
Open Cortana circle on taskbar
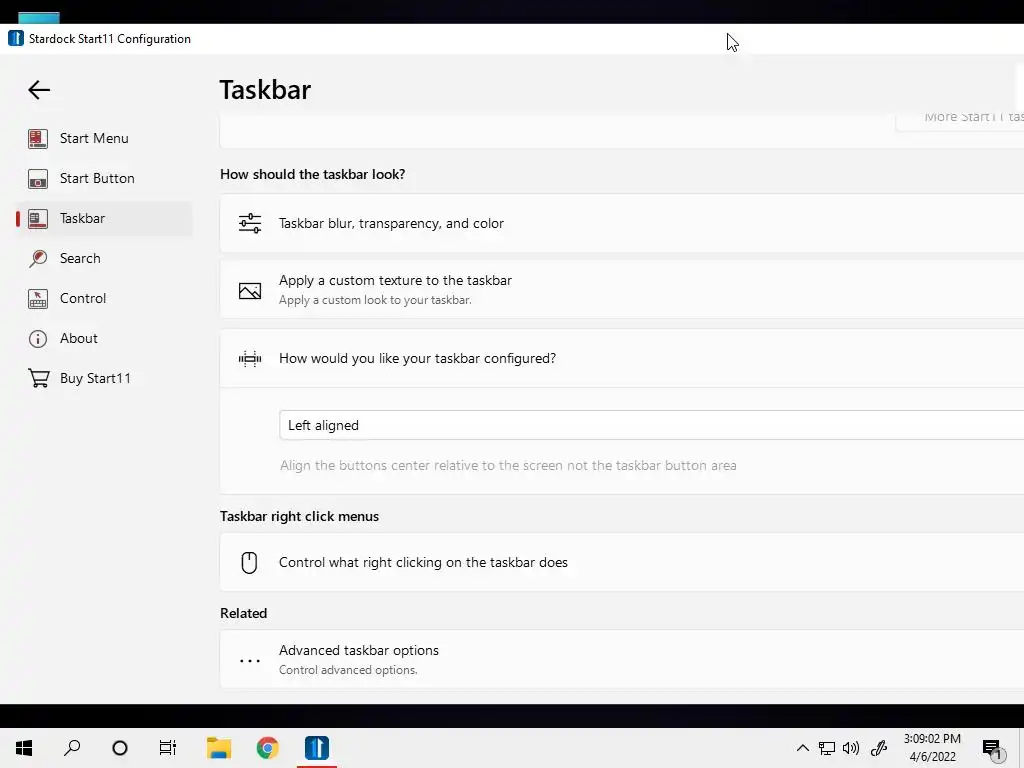point(120,748)
